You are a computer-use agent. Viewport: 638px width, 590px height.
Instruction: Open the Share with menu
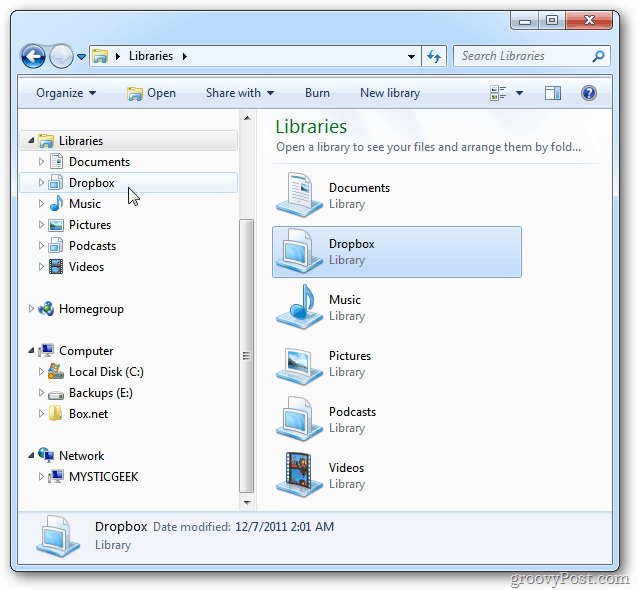[x=240, y=93]
